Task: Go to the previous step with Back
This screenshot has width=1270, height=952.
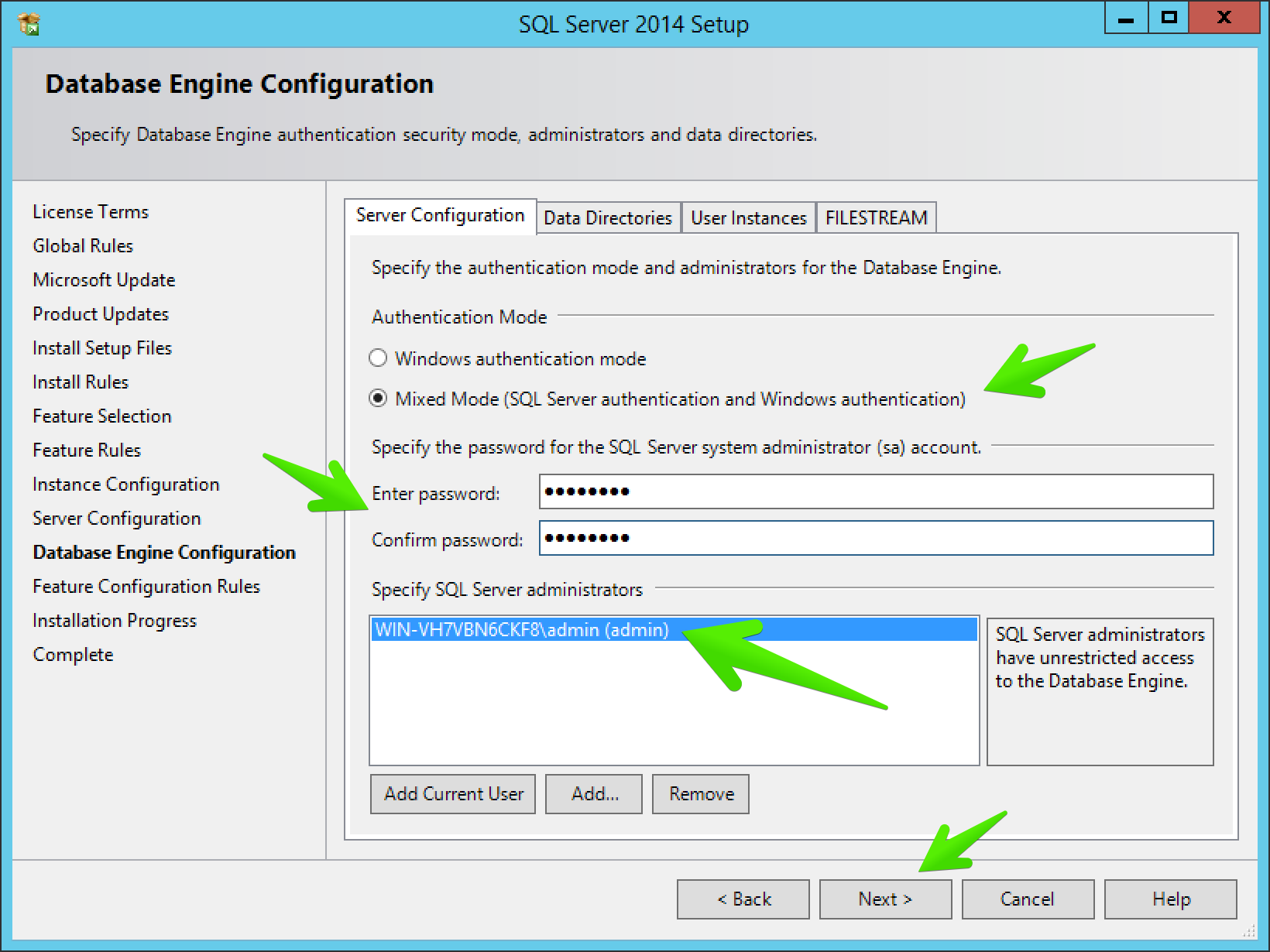Action: (743, 899)
